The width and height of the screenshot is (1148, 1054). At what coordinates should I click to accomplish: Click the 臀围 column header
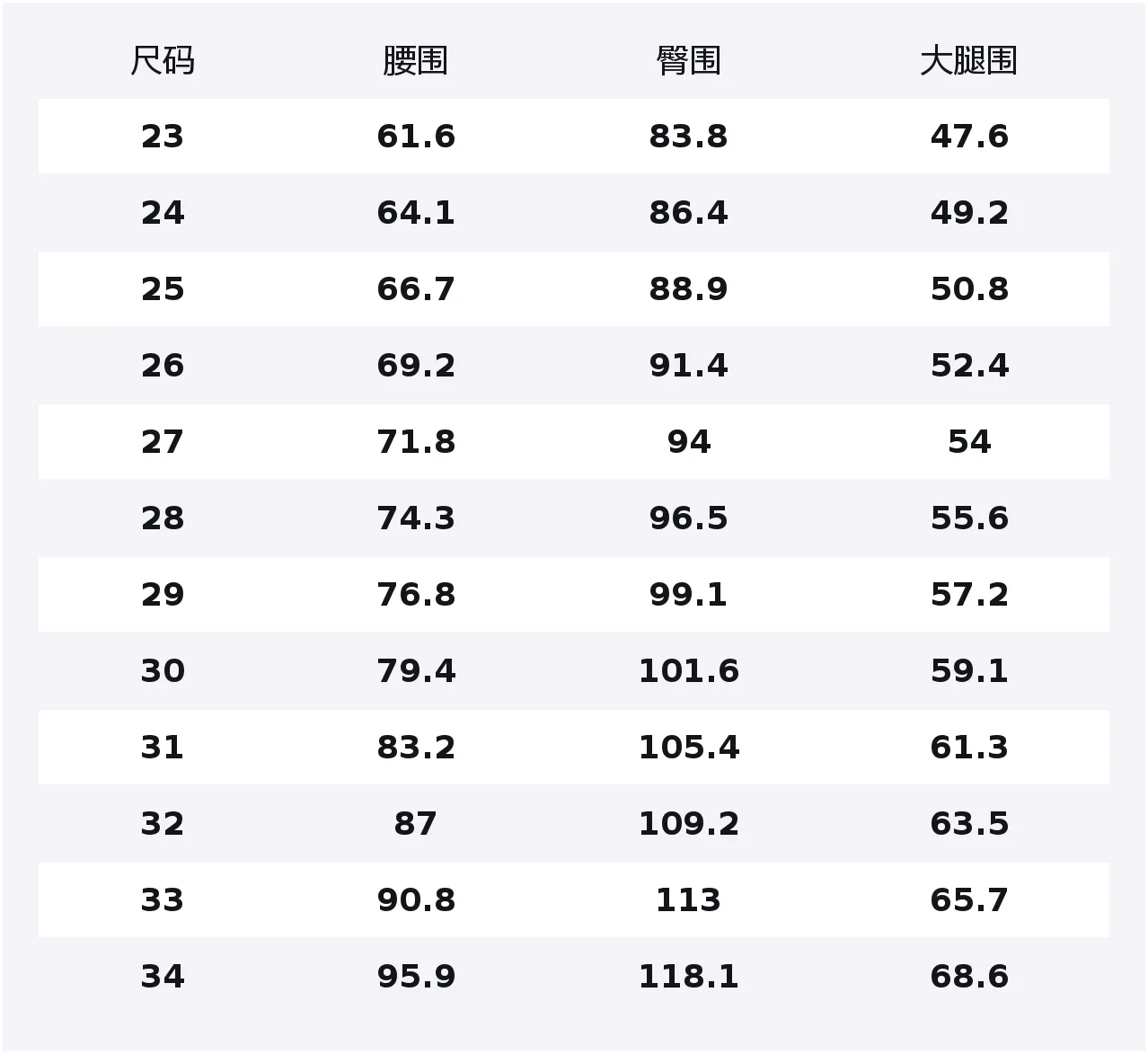click(x=688, y=61)
